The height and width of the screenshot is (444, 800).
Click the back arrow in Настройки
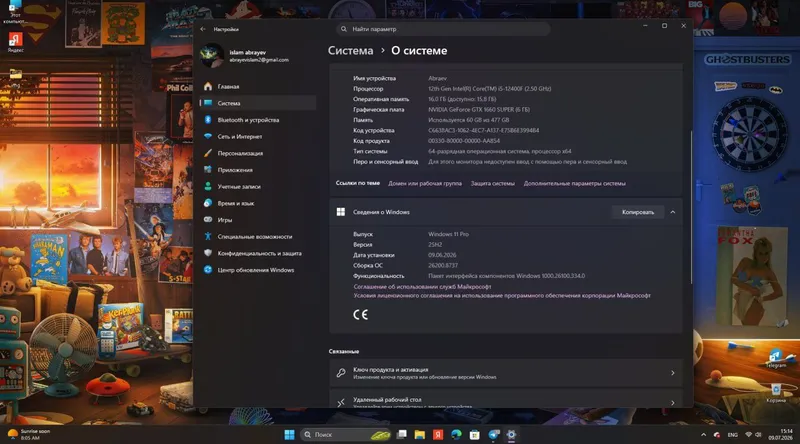click(x=203, y=29)
